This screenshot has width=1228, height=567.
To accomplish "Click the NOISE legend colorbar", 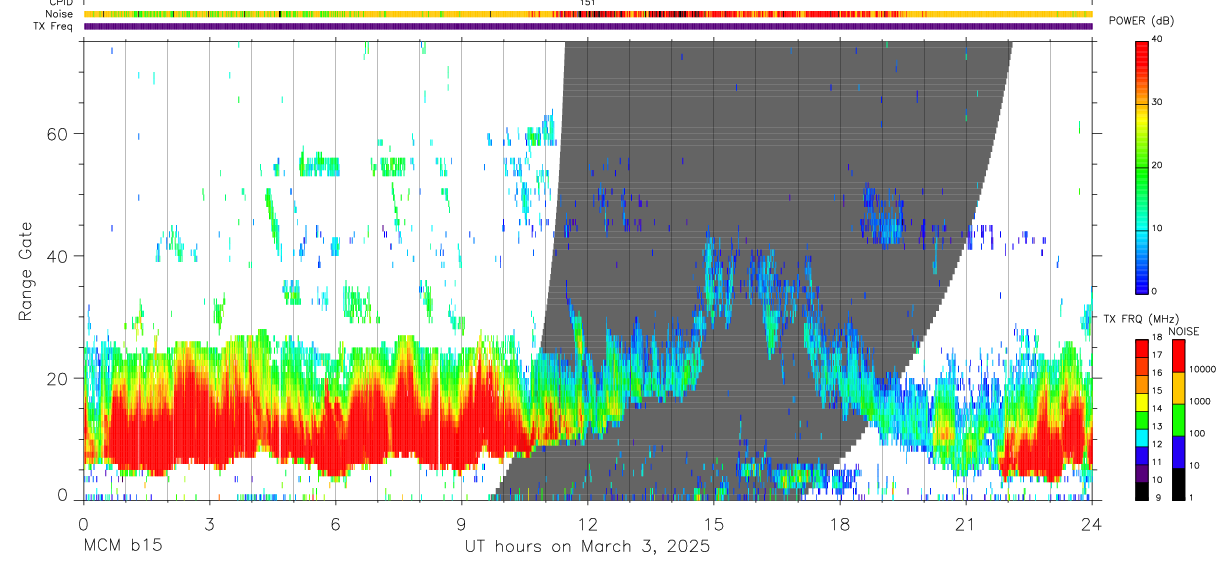I will [1178, 419].
